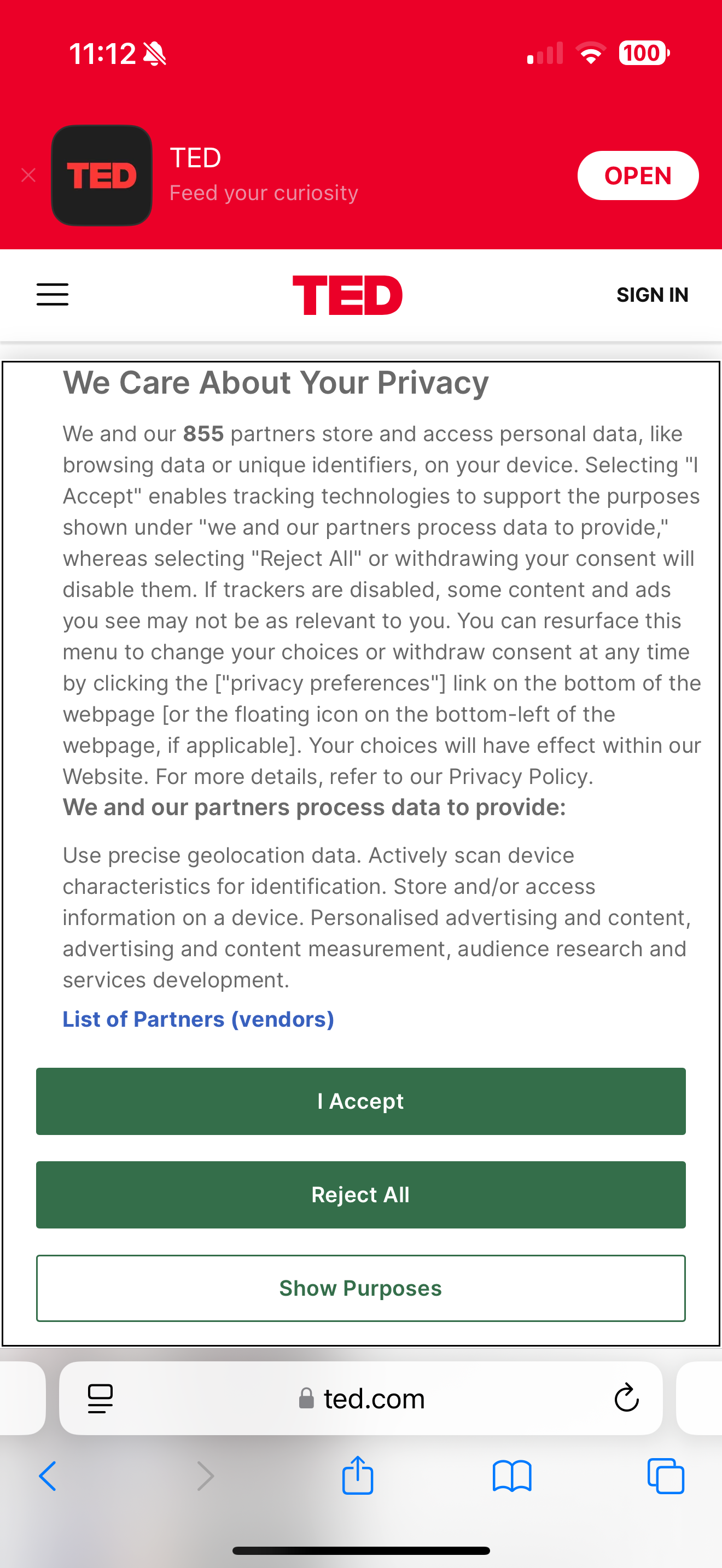Show Safari open tabs overview
Image resolution: width=722 pixels, height=1568 pixels.
pos(666,1476)
